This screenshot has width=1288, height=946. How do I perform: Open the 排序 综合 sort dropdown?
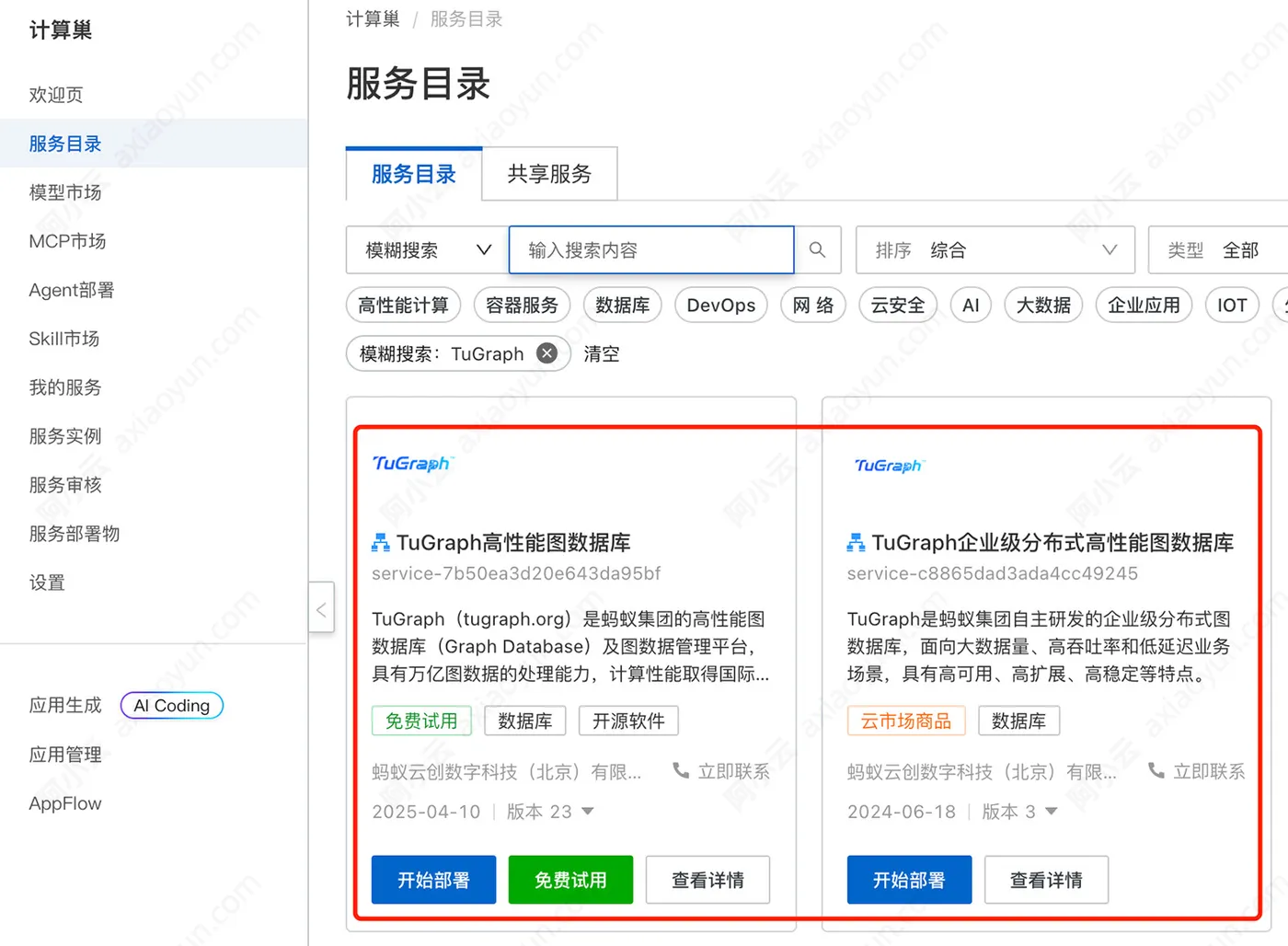coord(995,250)
